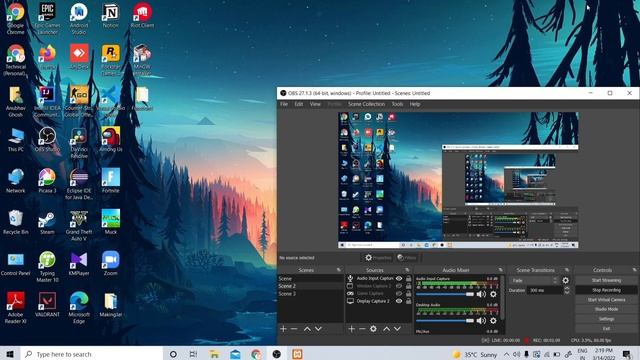Toggle visibility of Audio Input Capture source
The width and height of the screenshot is (640, 360).
coord(399,278)
